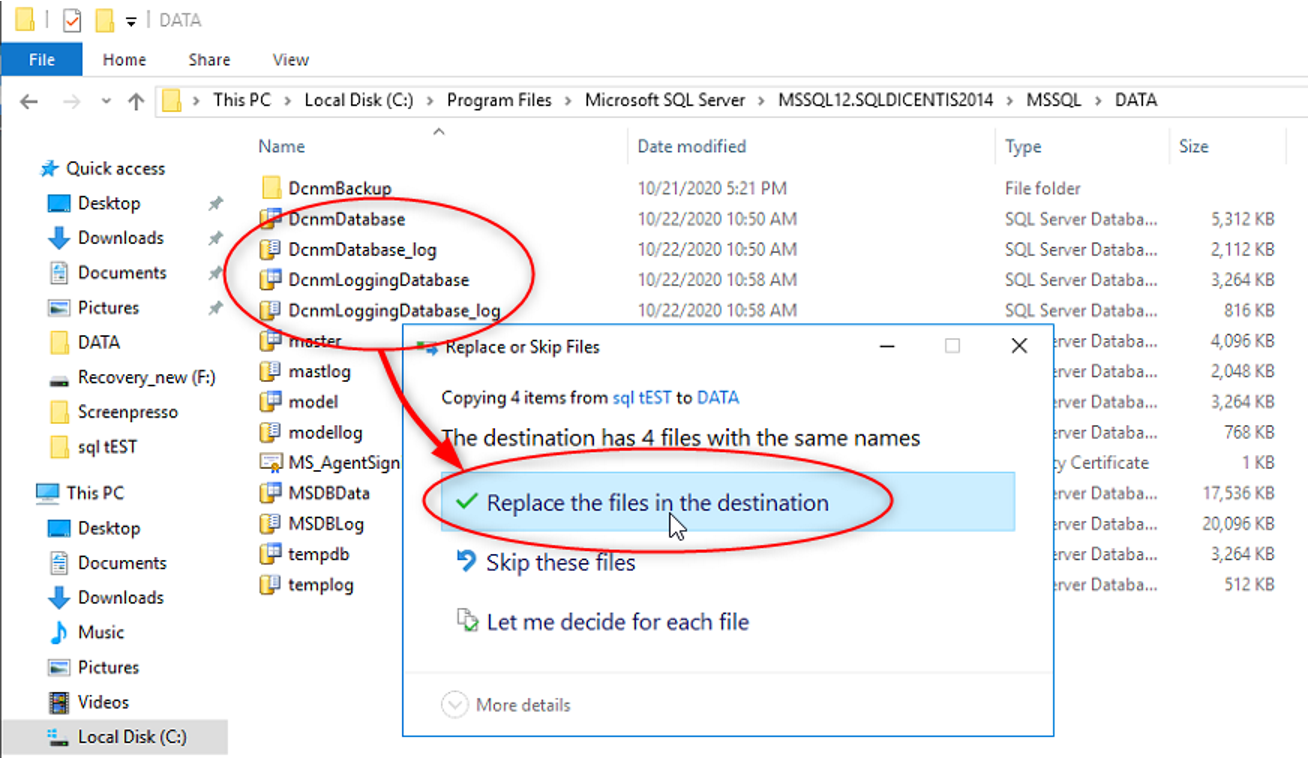1308x758 pixels.
Task: Open Recovery_new (F:) drive in sidebar
Action: click(x=146, y=377)
